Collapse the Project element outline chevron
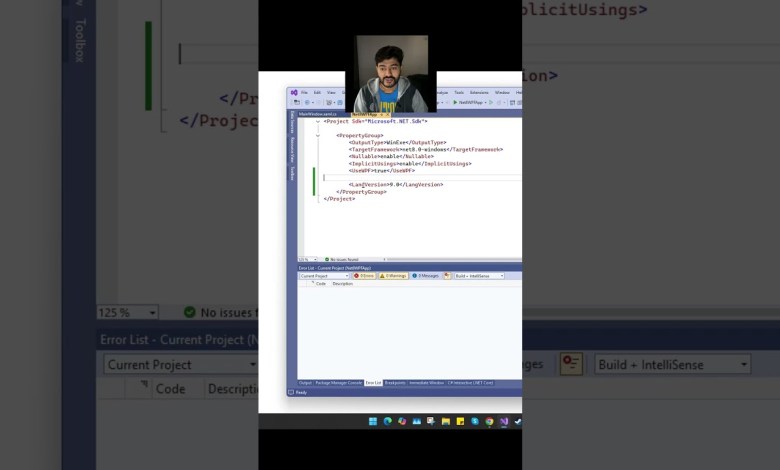The height and width of the screenshot is (470, 780). (x=317, y=121)
